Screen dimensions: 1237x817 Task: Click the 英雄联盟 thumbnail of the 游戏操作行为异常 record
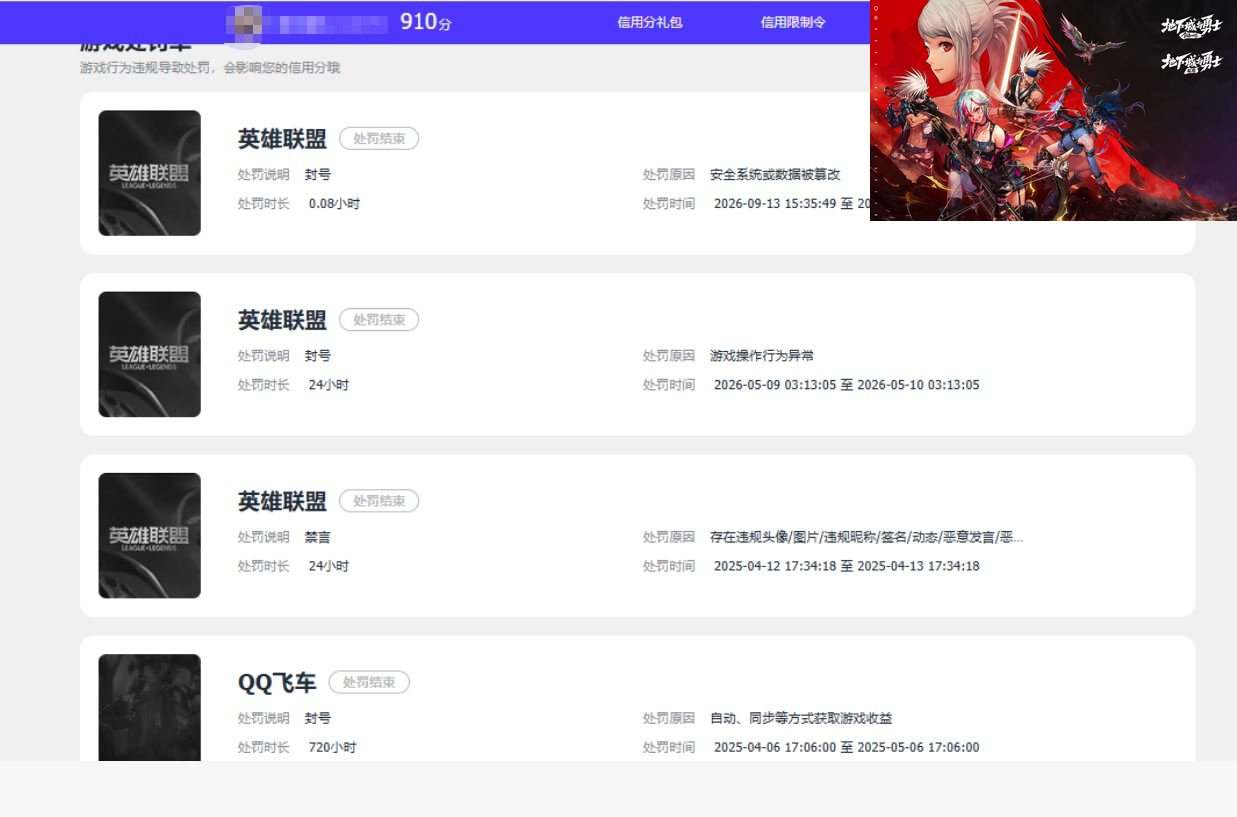click(x=149, y=354)
